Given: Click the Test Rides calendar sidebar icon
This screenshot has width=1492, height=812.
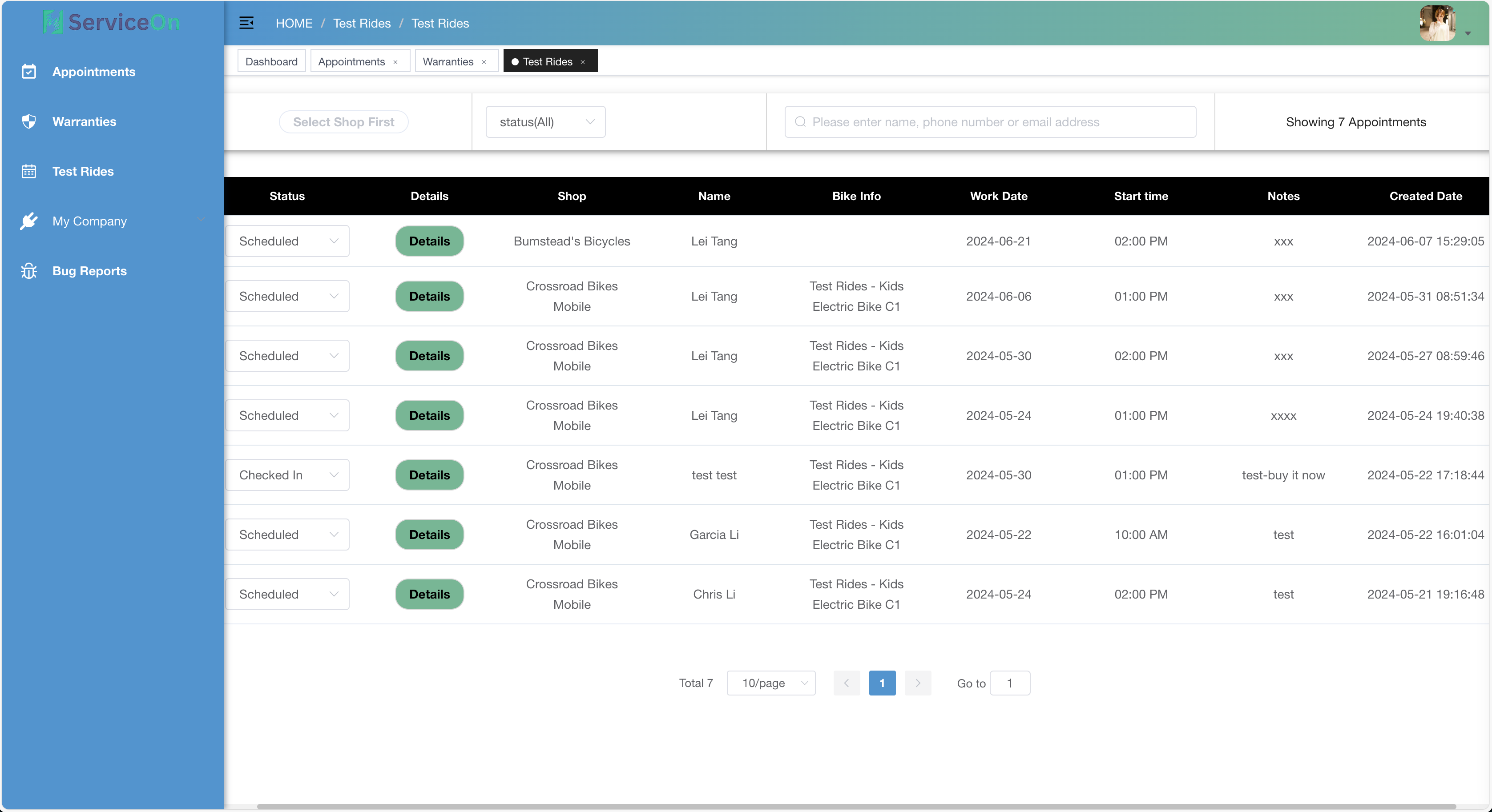Looking at the screenshot, I should tap(28, 172).
